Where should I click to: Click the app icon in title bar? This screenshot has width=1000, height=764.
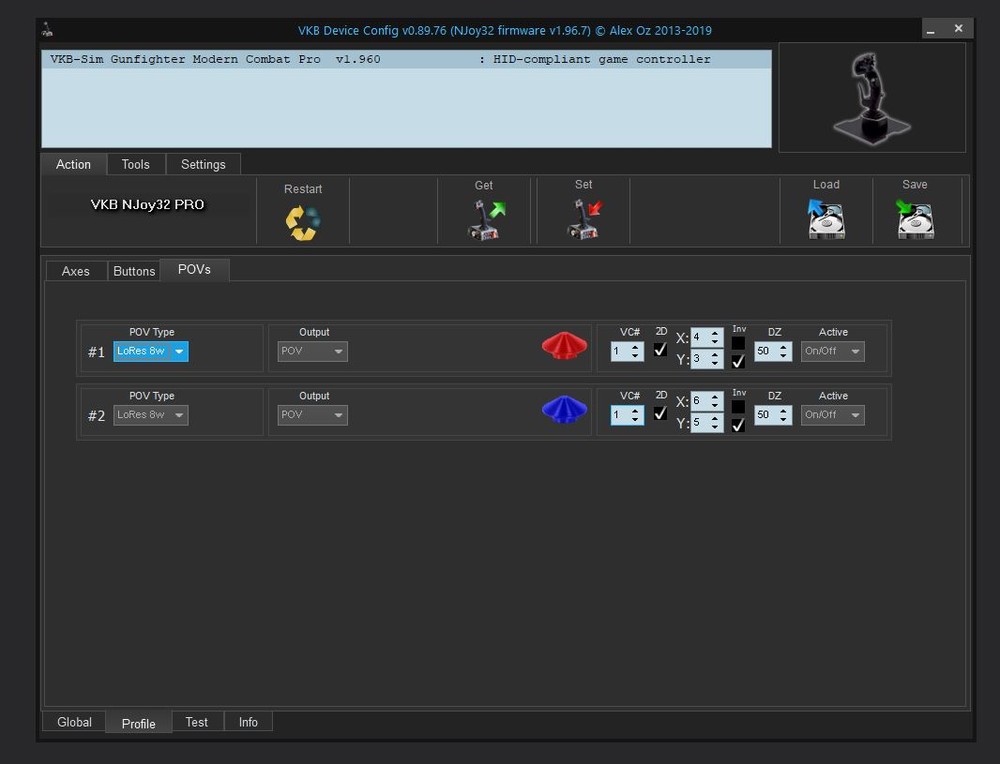tap(47, 29)
